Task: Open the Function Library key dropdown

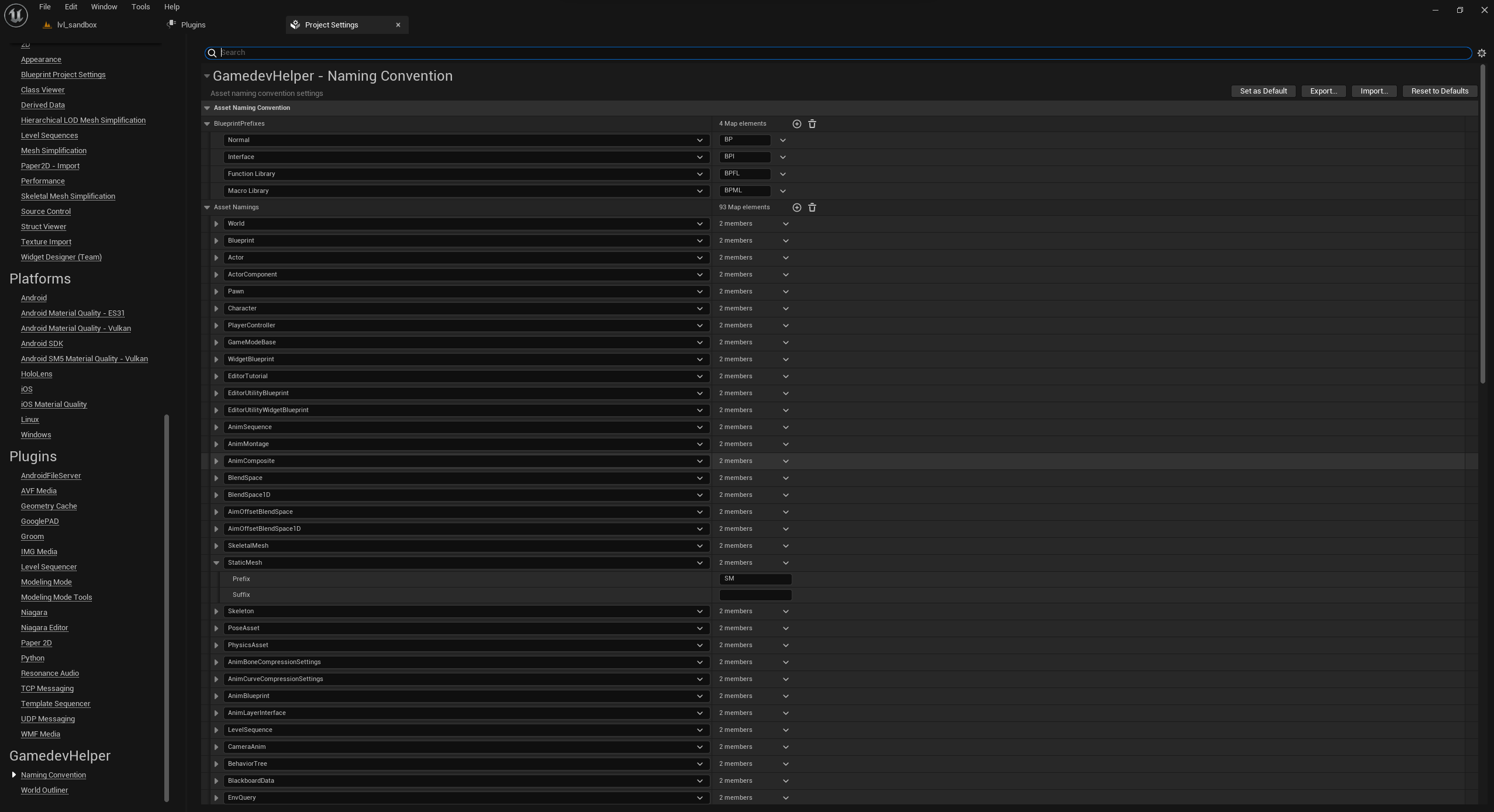Action: pyautogui.click(x=699, y=174)
